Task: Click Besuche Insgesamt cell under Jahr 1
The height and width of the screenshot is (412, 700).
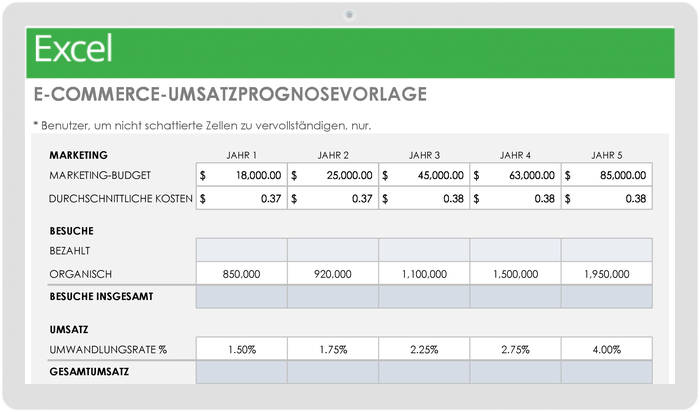Action: (242, 296)
